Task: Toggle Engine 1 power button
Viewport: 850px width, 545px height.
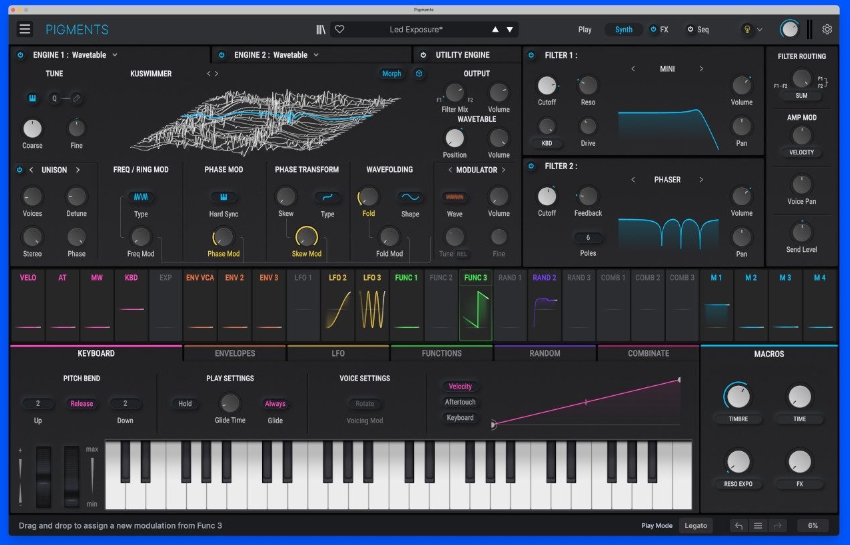Action: pyautogui.click(x=21, y=55)
